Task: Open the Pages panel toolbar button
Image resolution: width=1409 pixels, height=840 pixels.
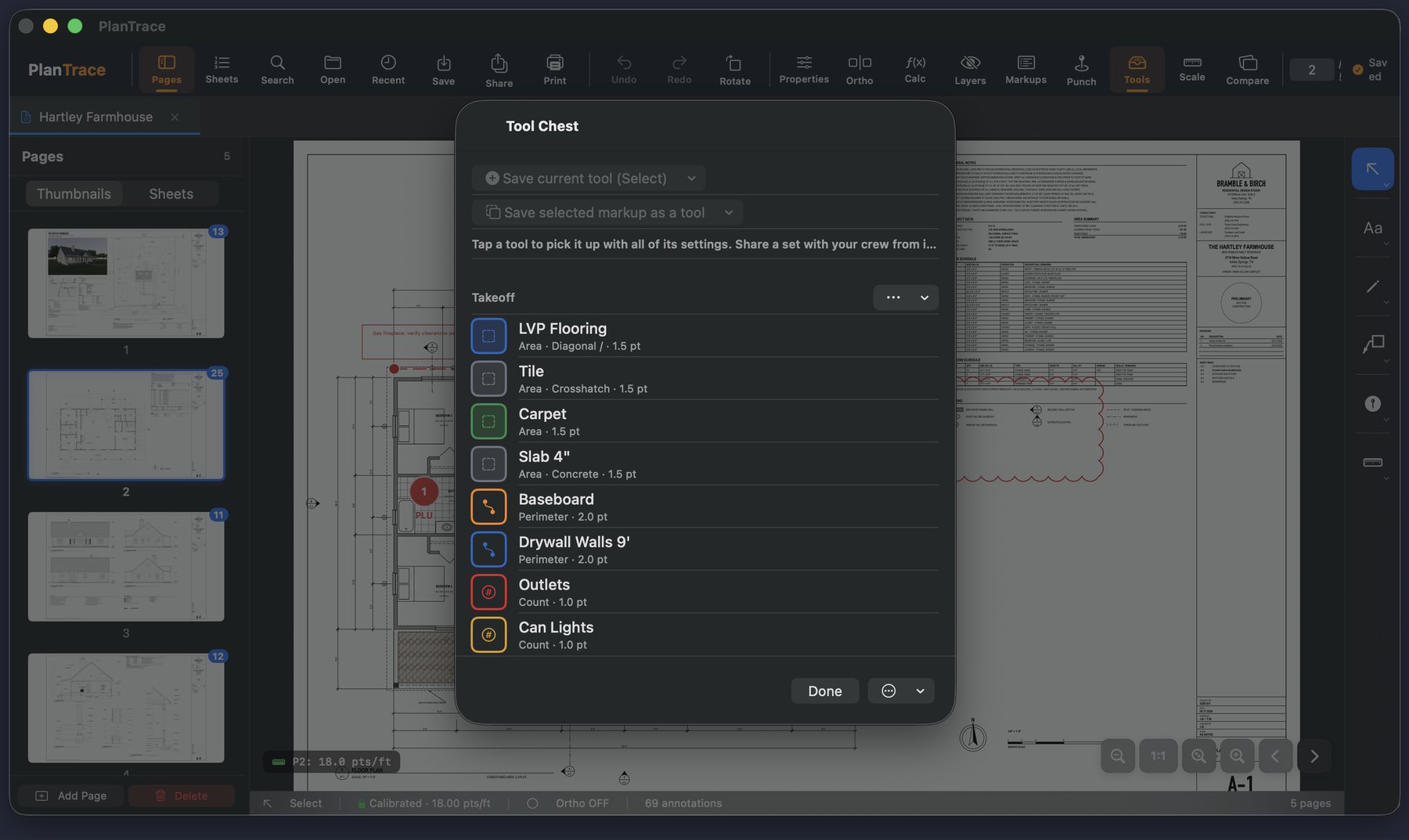Action: pos(166,70)
